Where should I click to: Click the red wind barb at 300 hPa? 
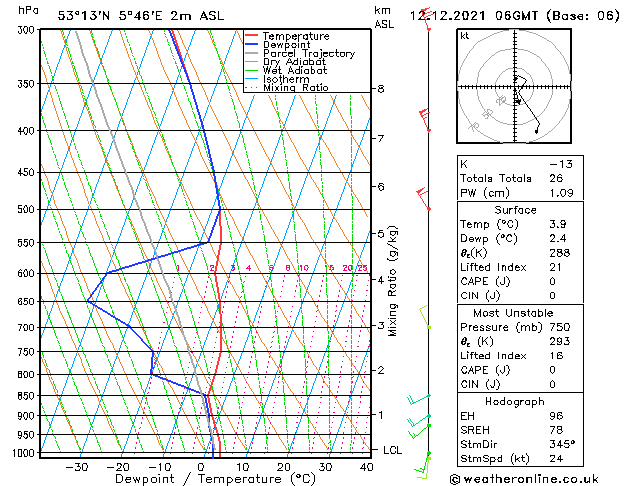point(426,18)
